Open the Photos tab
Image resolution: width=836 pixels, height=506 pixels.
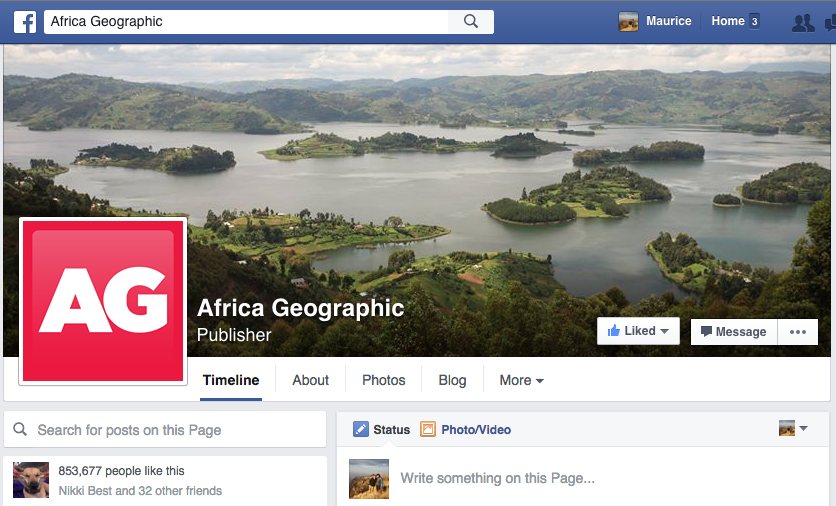click(x=383, y=380)
